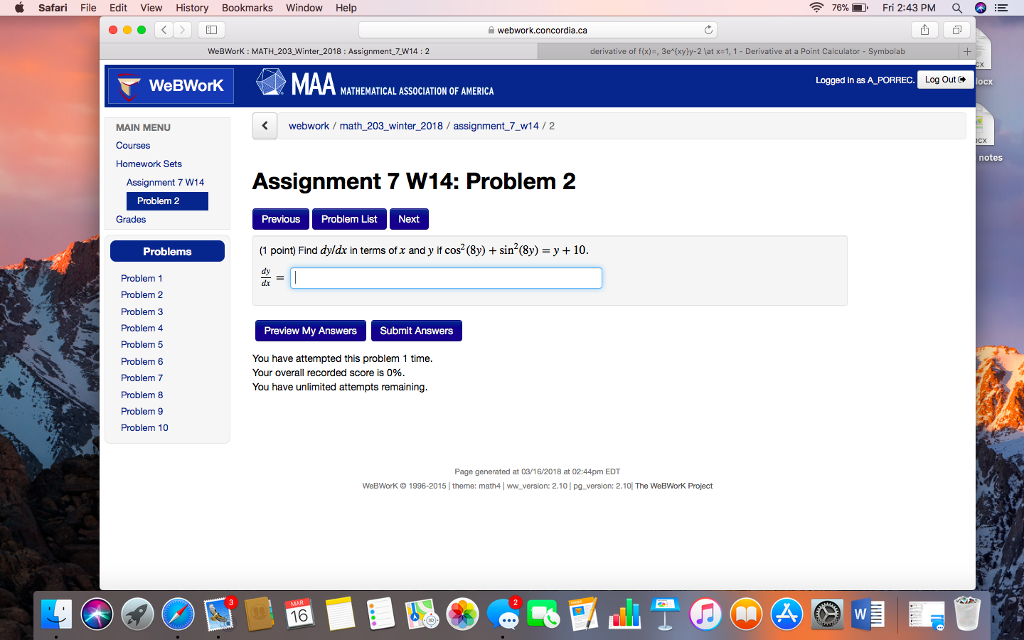Screen dimensions: 1024x640
Task: Click the Log Out button
Action: tap(945, 80)
